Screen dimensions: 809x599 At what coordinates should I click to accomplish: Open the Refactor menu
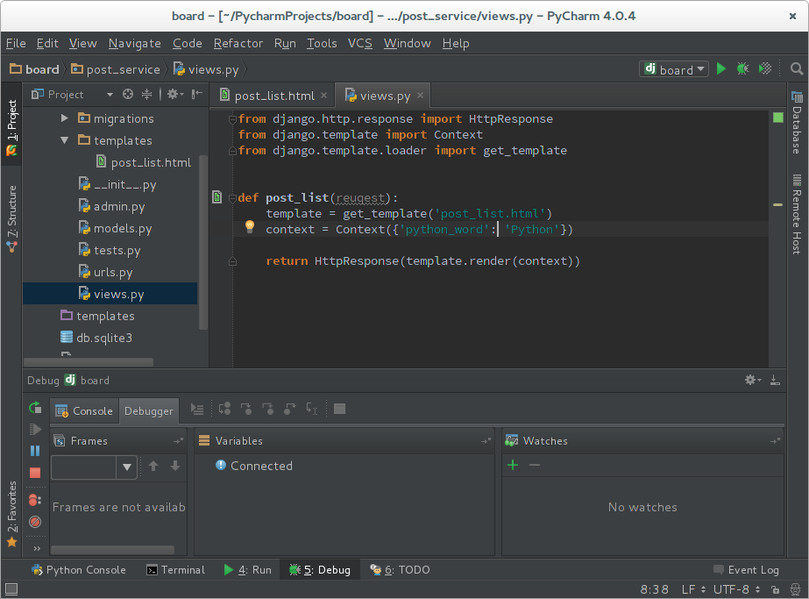click(x=238, y=43)
